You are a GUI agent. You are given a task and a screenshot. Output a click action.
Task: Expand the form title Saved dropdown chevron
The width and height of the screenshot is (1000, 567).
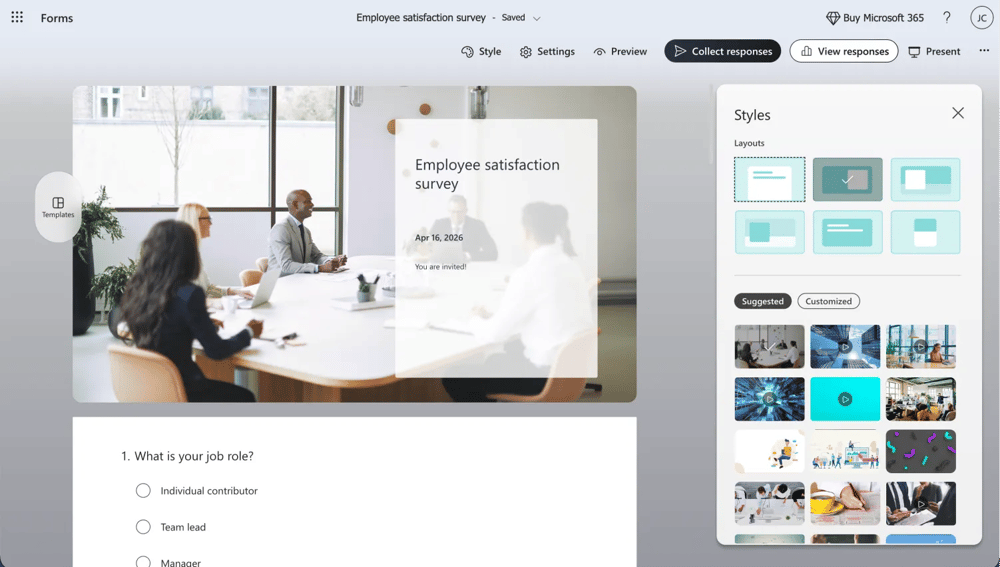(537, 18)
